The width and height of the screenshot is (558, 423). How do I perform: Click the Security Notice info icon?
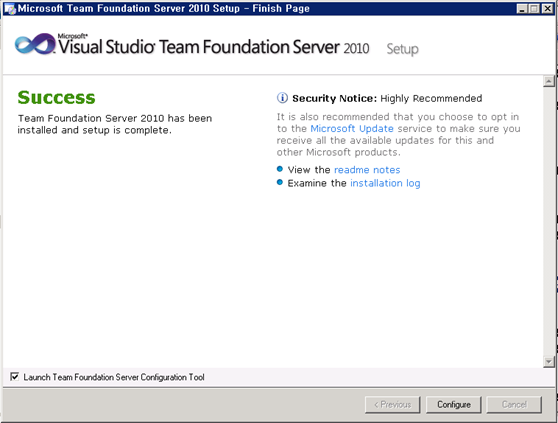[282, 97]
